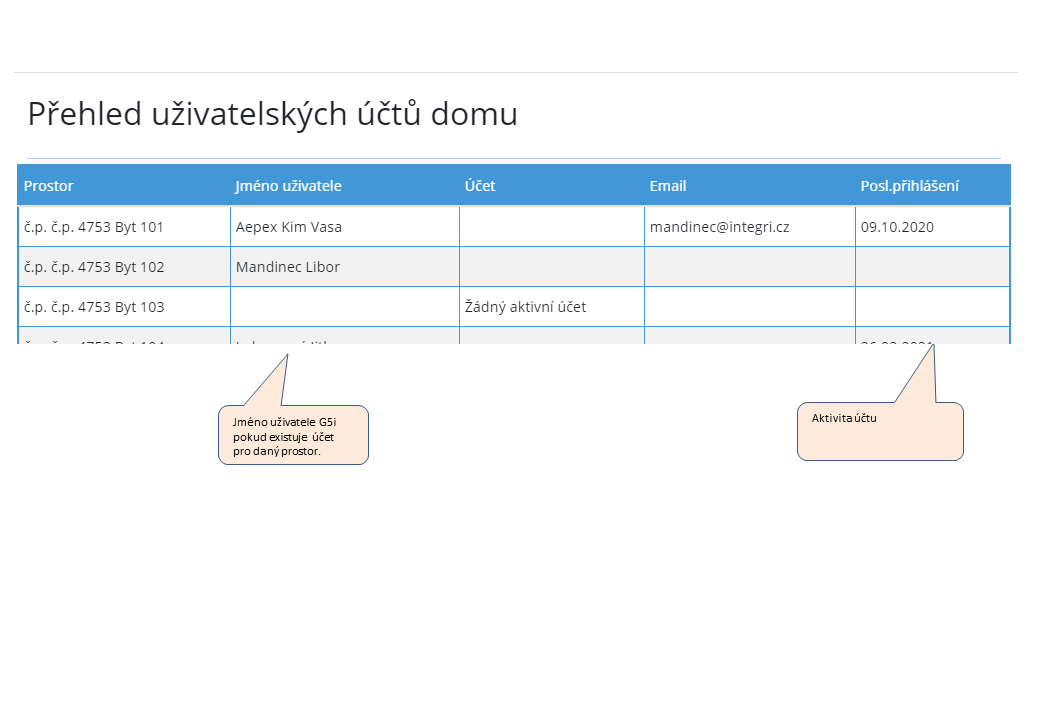This screenshot has width=1040, height=720.
Task: Open email mandinec@integri.cz
Action: click(x=719, y=227)
